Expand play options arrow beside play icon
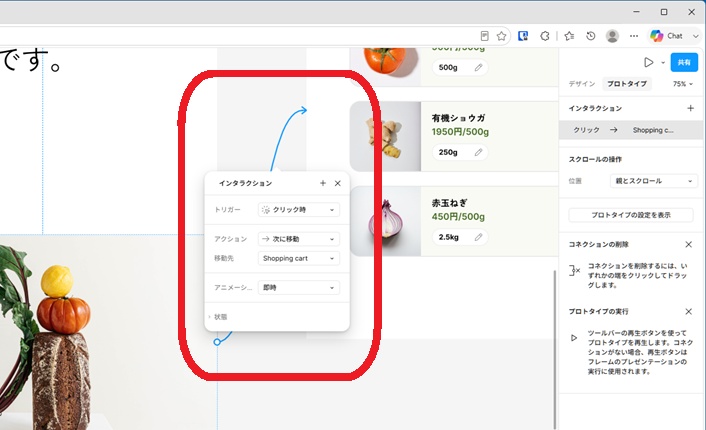The height and width of the screenshot is (430, 706). [x=663, y=63]
